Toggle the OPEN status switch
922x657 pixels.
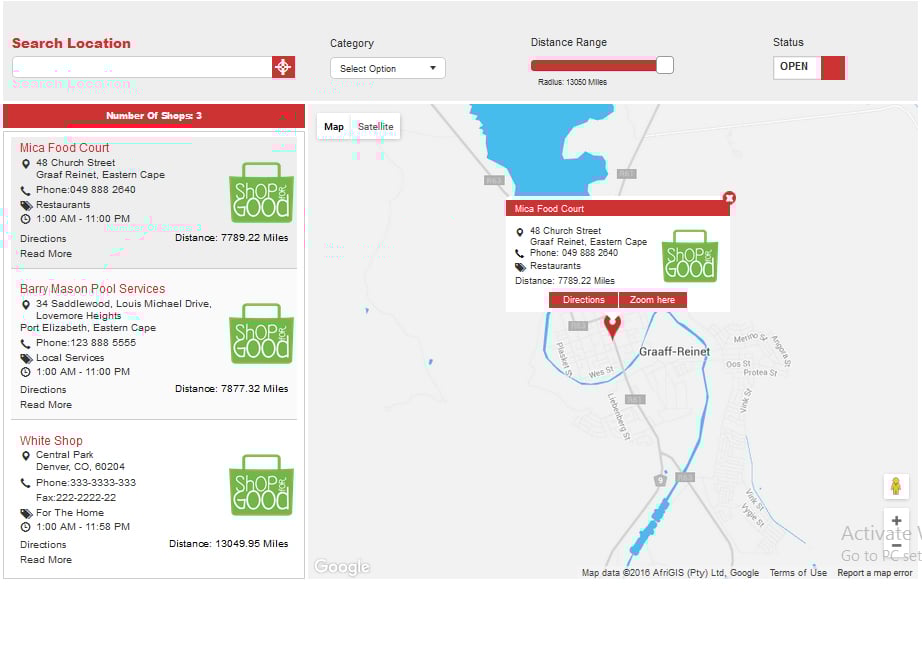tap(809, 67)
